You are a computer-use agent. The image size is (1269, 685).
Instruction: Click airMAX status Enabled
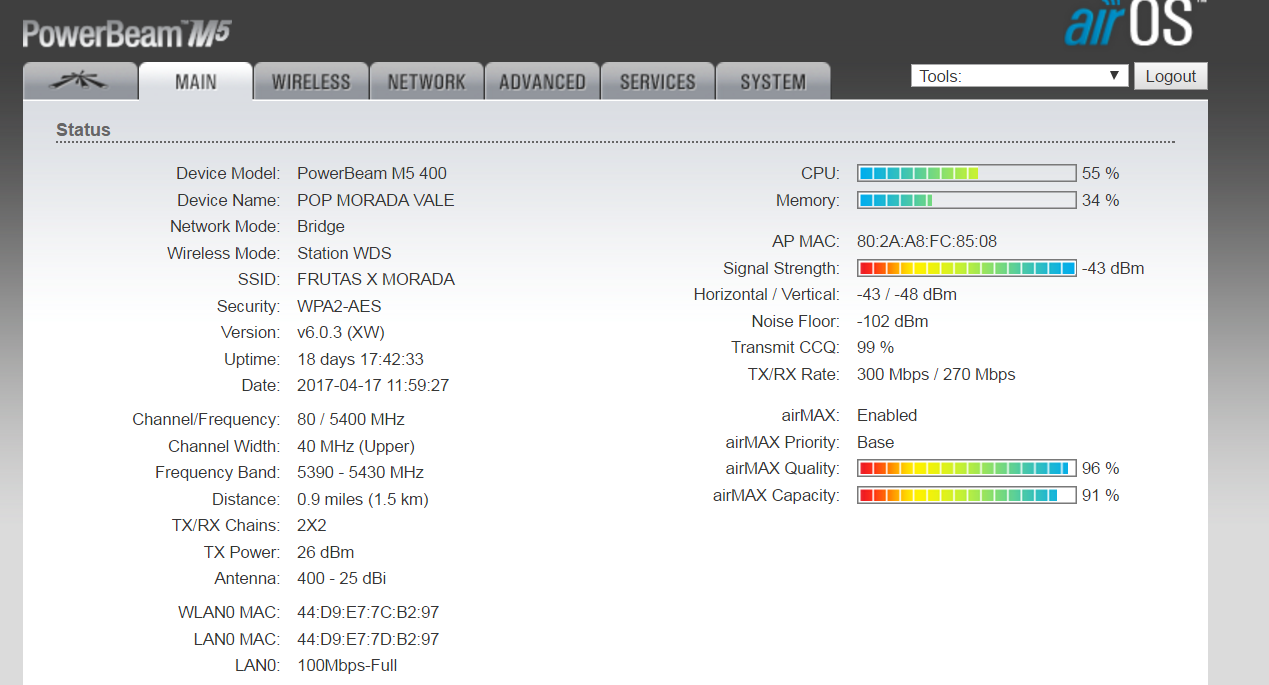click(887, 415)
